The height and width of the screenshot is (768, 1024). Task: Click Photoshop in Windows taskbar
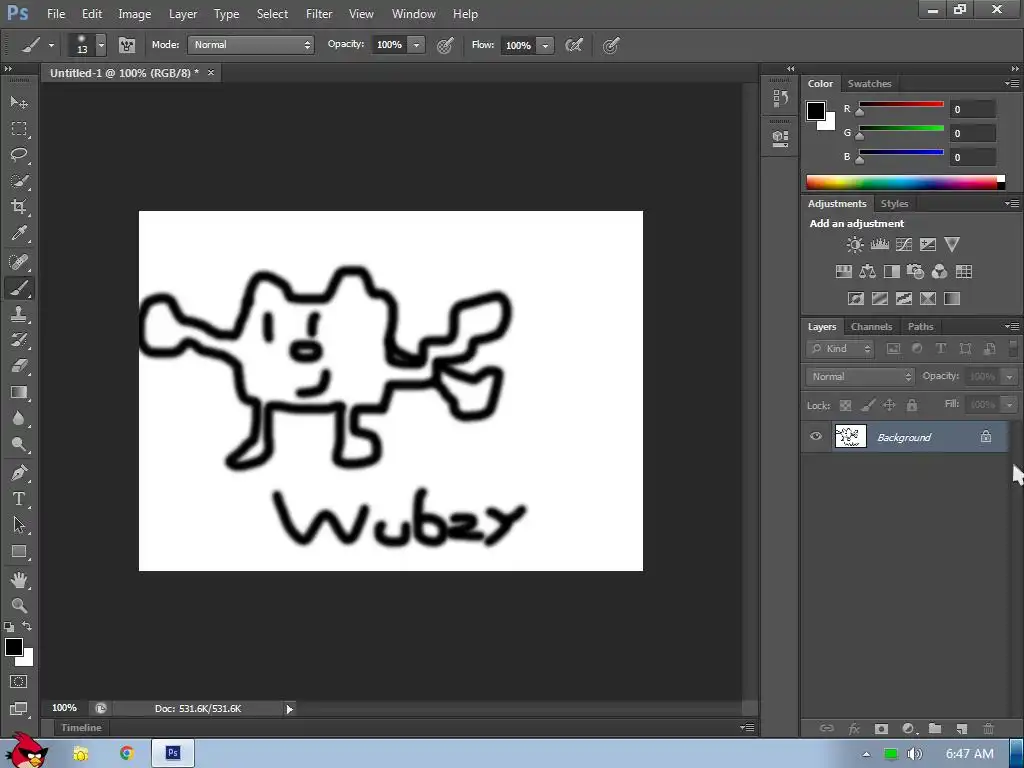coord(172,753)
